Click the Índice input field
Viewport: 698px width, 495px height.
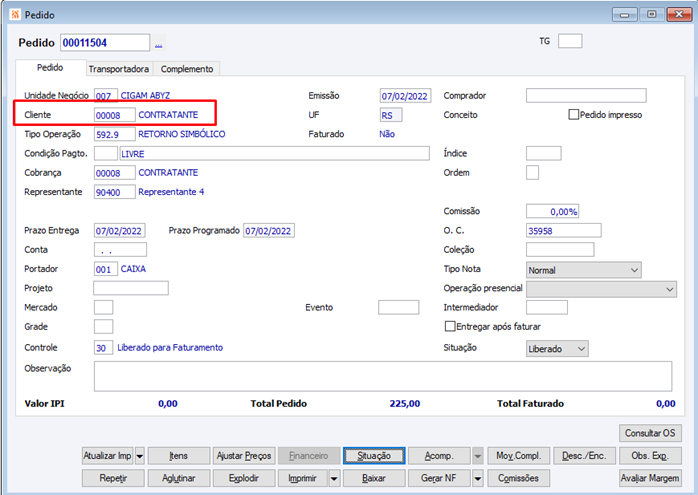(x=544, y=153)
